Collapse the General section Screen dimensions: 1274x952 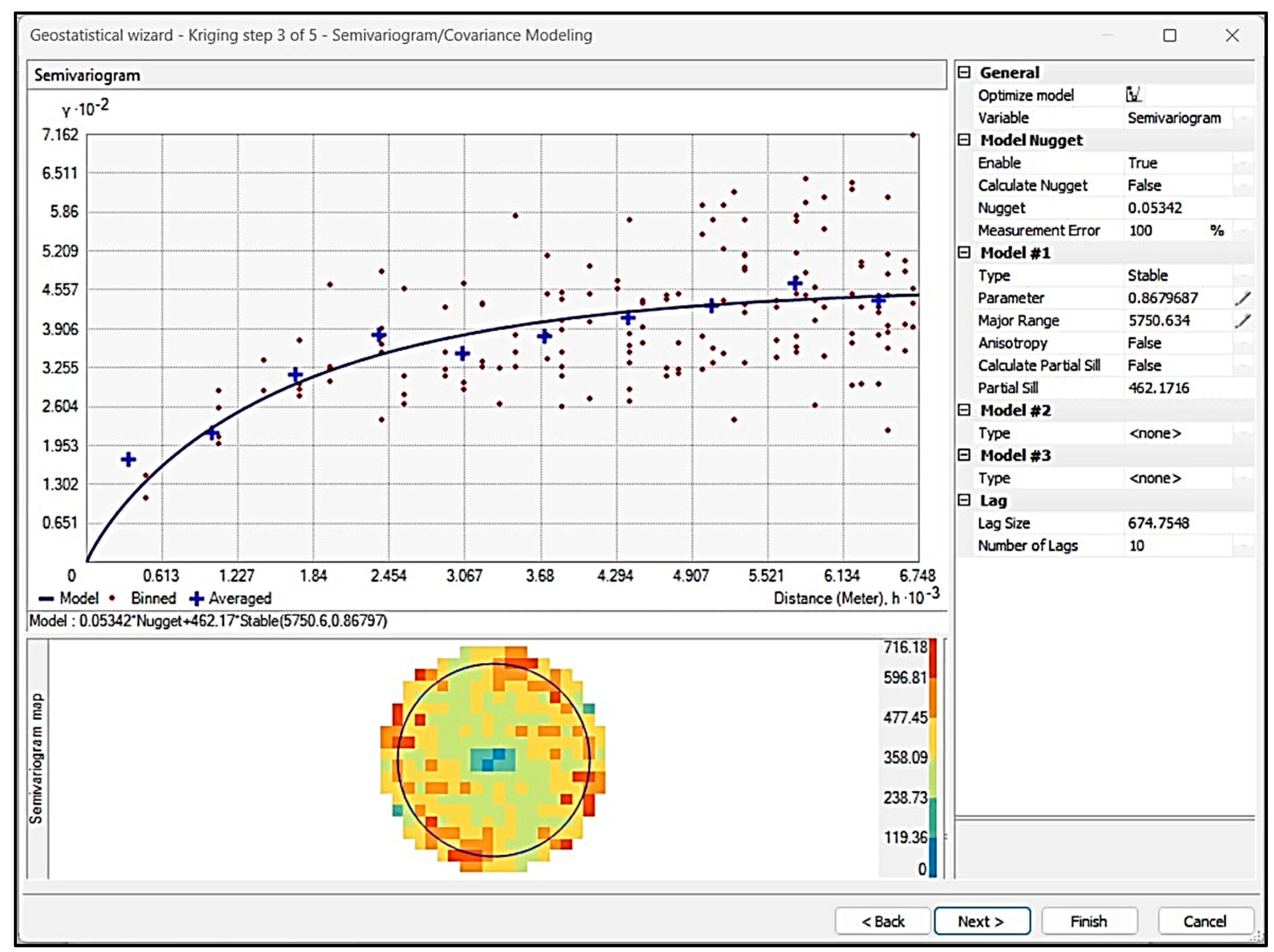pyautogui.click(x=964, y=72)
